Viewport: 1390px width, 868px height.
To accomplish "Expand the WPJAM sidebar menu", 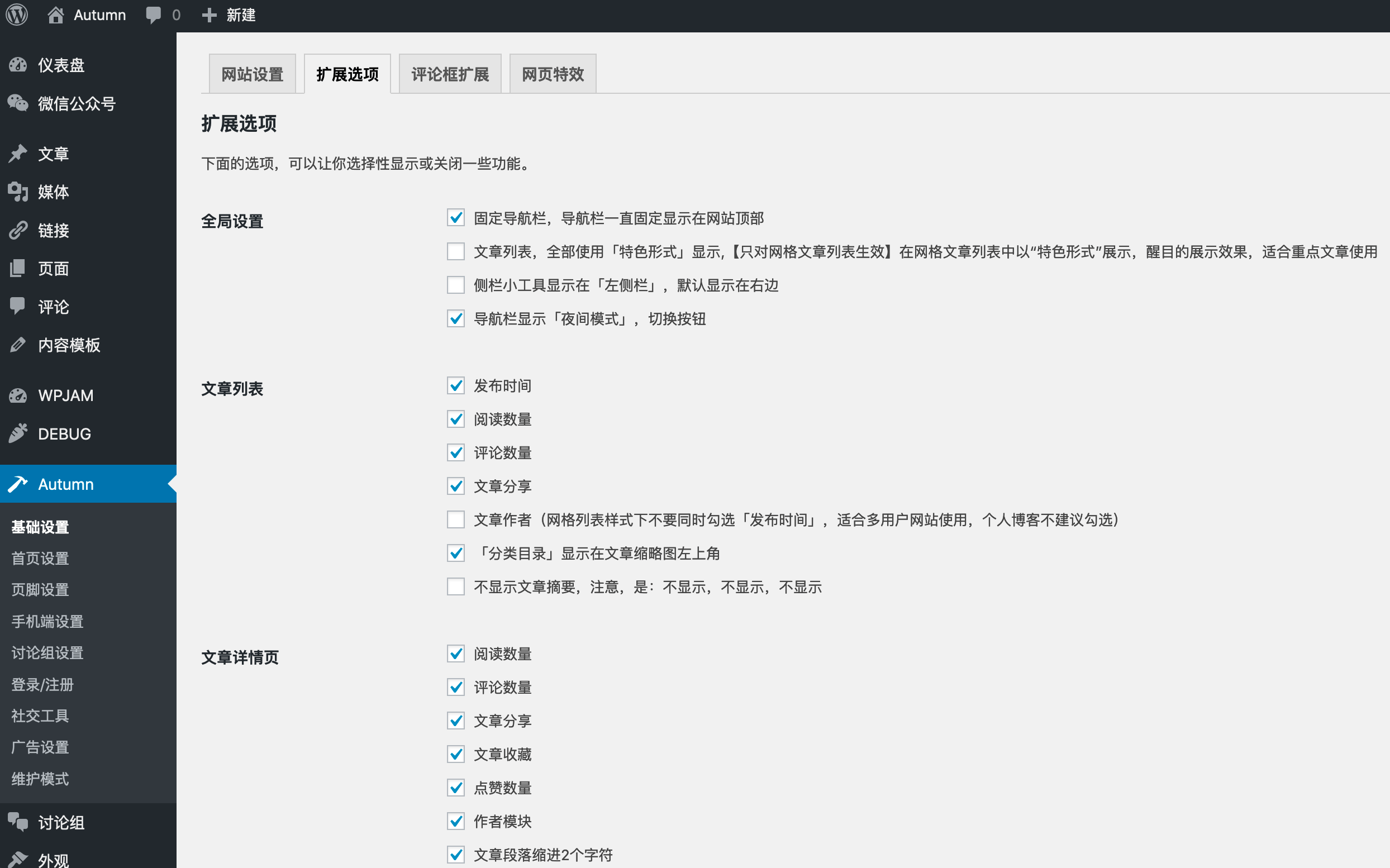I will coord(65,395).
